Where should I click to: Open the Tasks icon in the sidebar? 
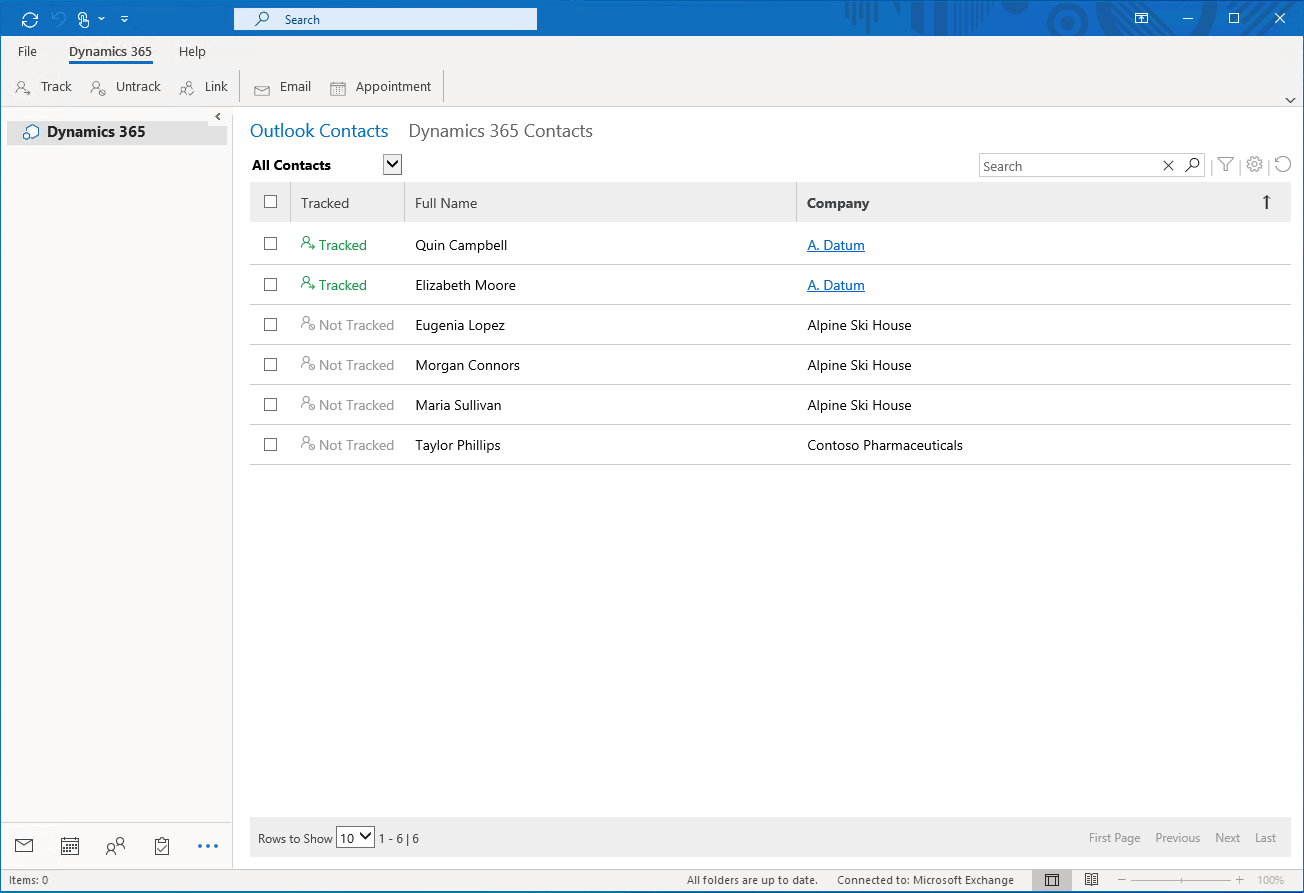coord(161,845)
